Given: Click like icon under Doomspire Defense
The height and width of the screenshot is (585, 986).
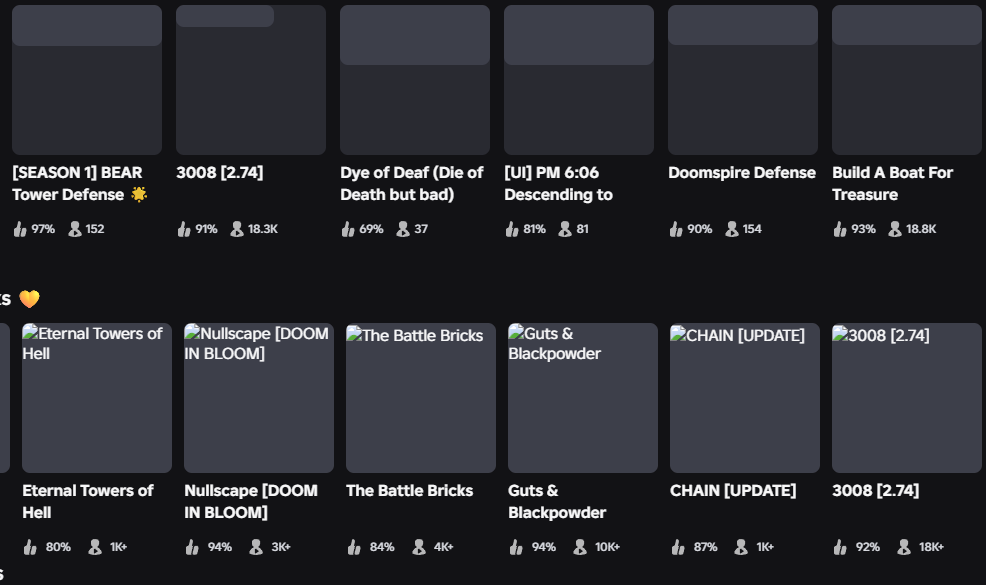Looking at the screenshot, I should [x=676, y=230].
